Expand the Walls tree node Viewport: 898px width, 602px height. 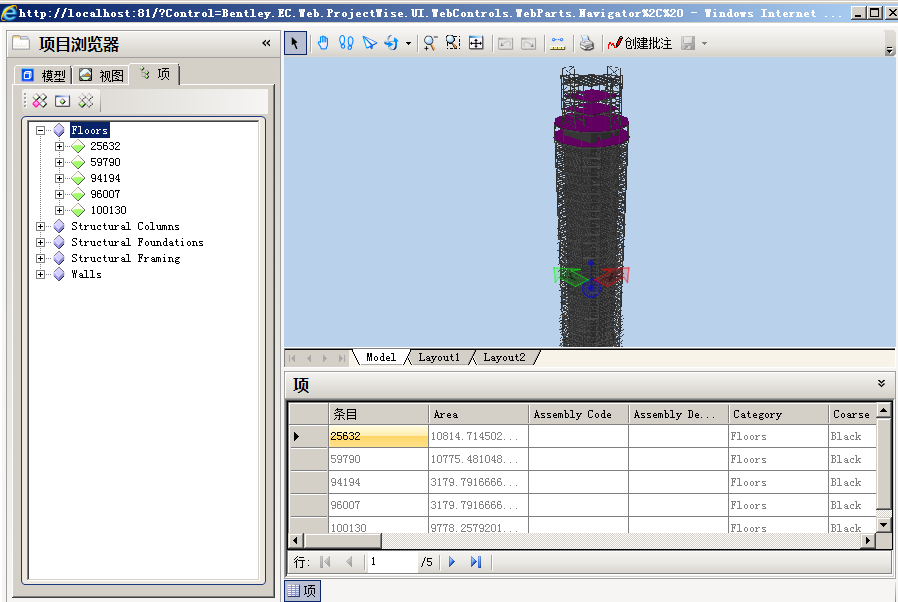(41, 274)
